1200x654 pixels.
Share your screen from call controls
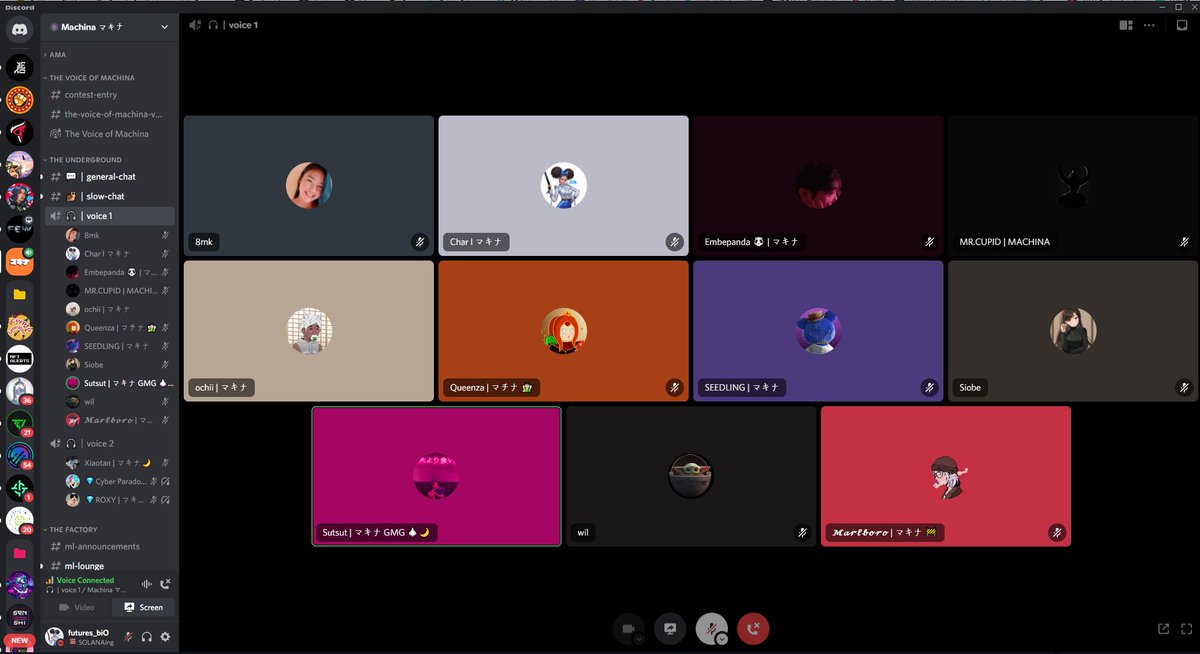coord(670,628)
